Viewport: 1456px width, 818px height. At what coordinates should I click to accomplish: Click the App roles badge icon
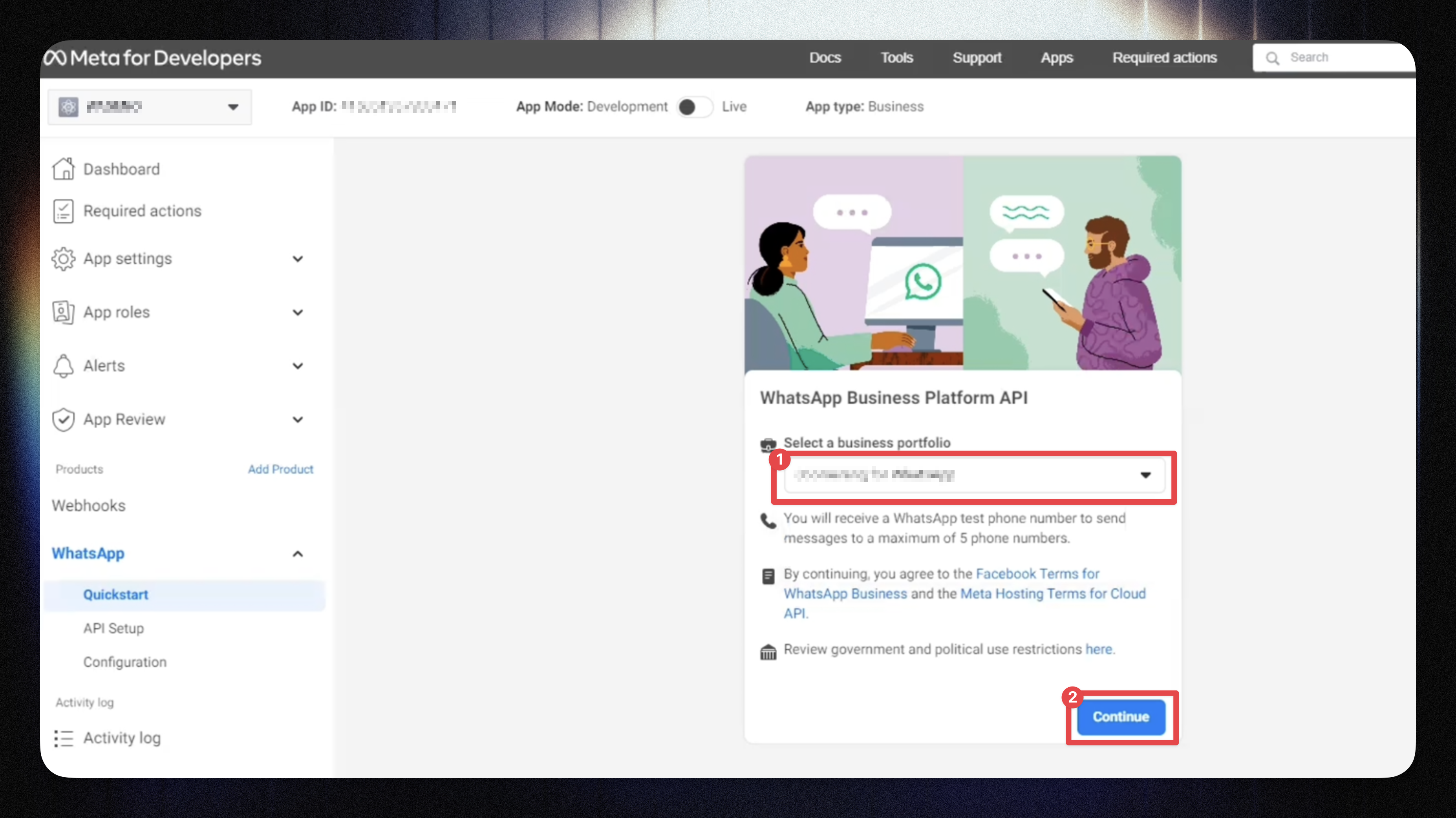point(63,312)
